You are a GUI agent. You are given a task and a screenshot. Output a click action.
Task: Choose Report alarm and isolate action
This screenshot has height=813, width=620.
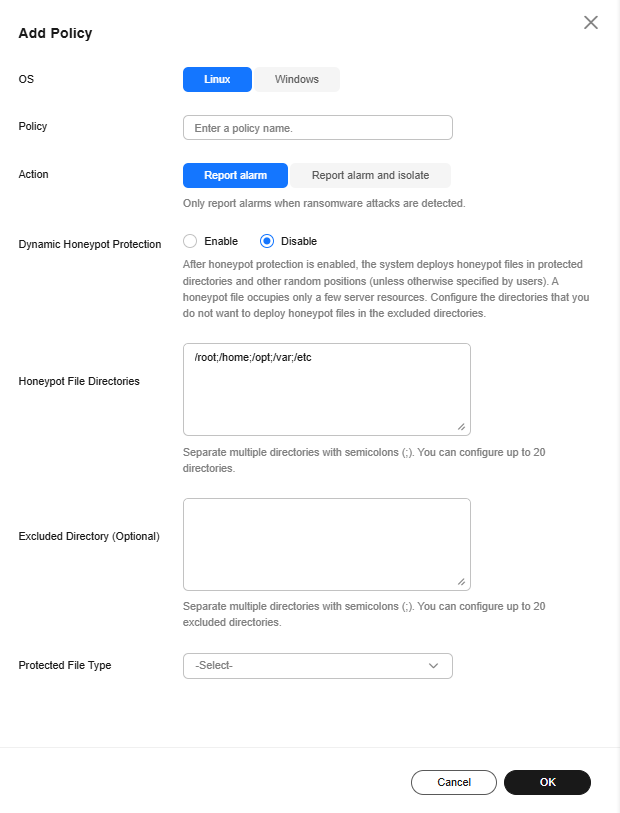point(370,175)
